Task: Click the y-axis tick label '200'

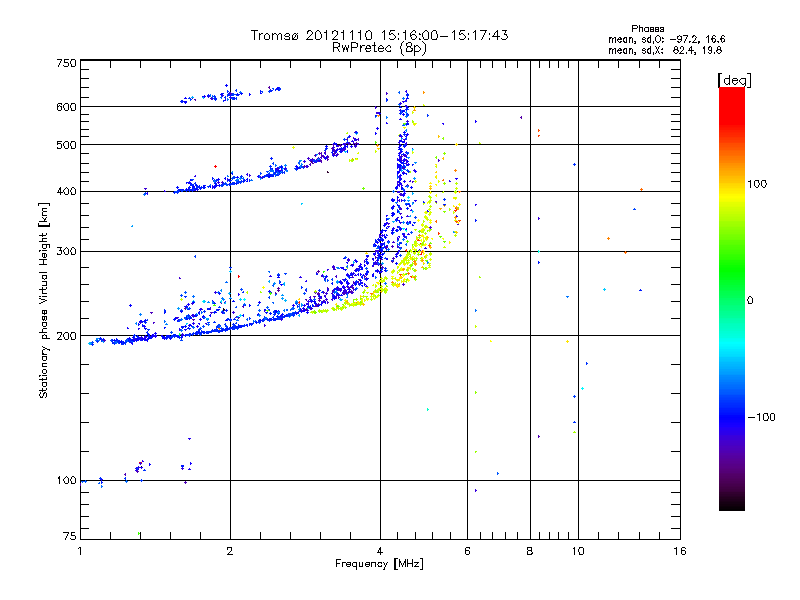Action: tap(66, 336)
